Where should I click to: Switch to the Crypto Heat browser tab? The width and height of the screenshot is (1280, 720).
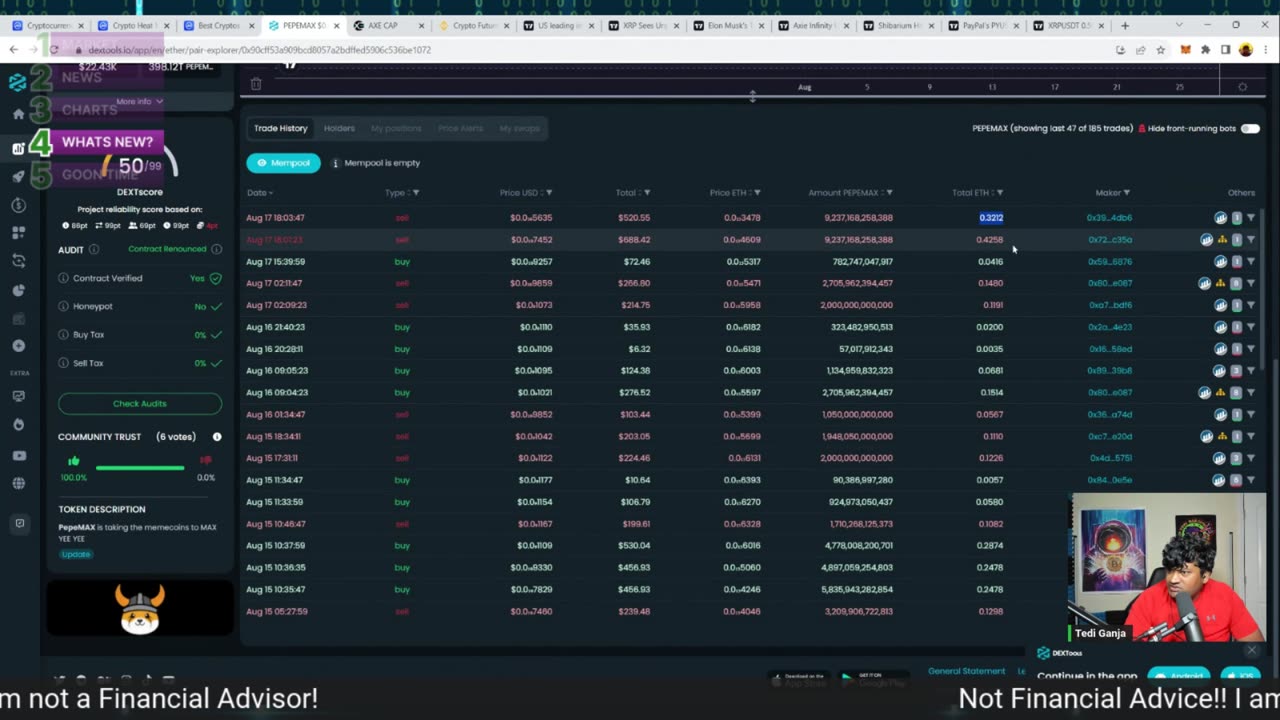pyautogui.click(x=133, y=25)
